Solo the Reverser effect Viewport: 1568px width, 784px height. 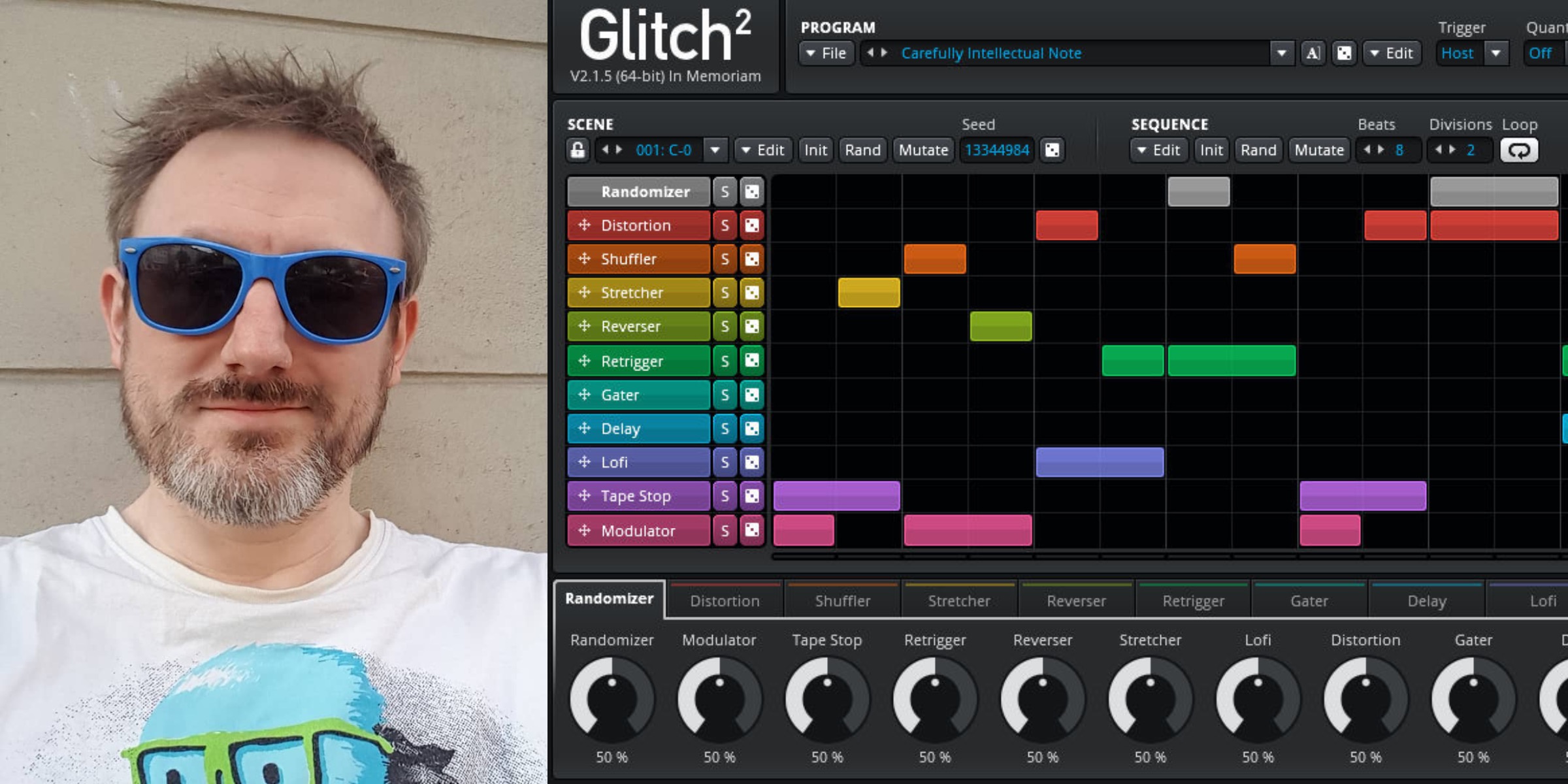tap(725, 327)
